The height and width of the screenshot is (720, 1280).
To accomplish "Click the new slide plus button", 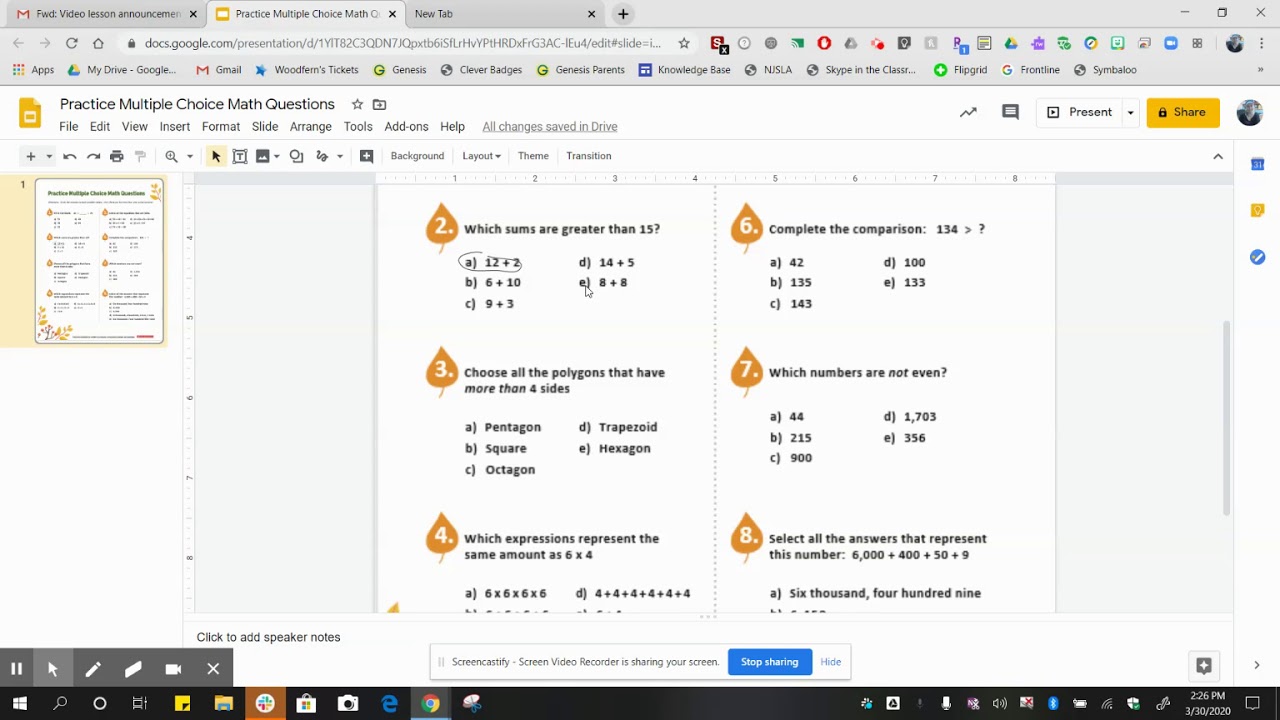I will tap(30, 156).
